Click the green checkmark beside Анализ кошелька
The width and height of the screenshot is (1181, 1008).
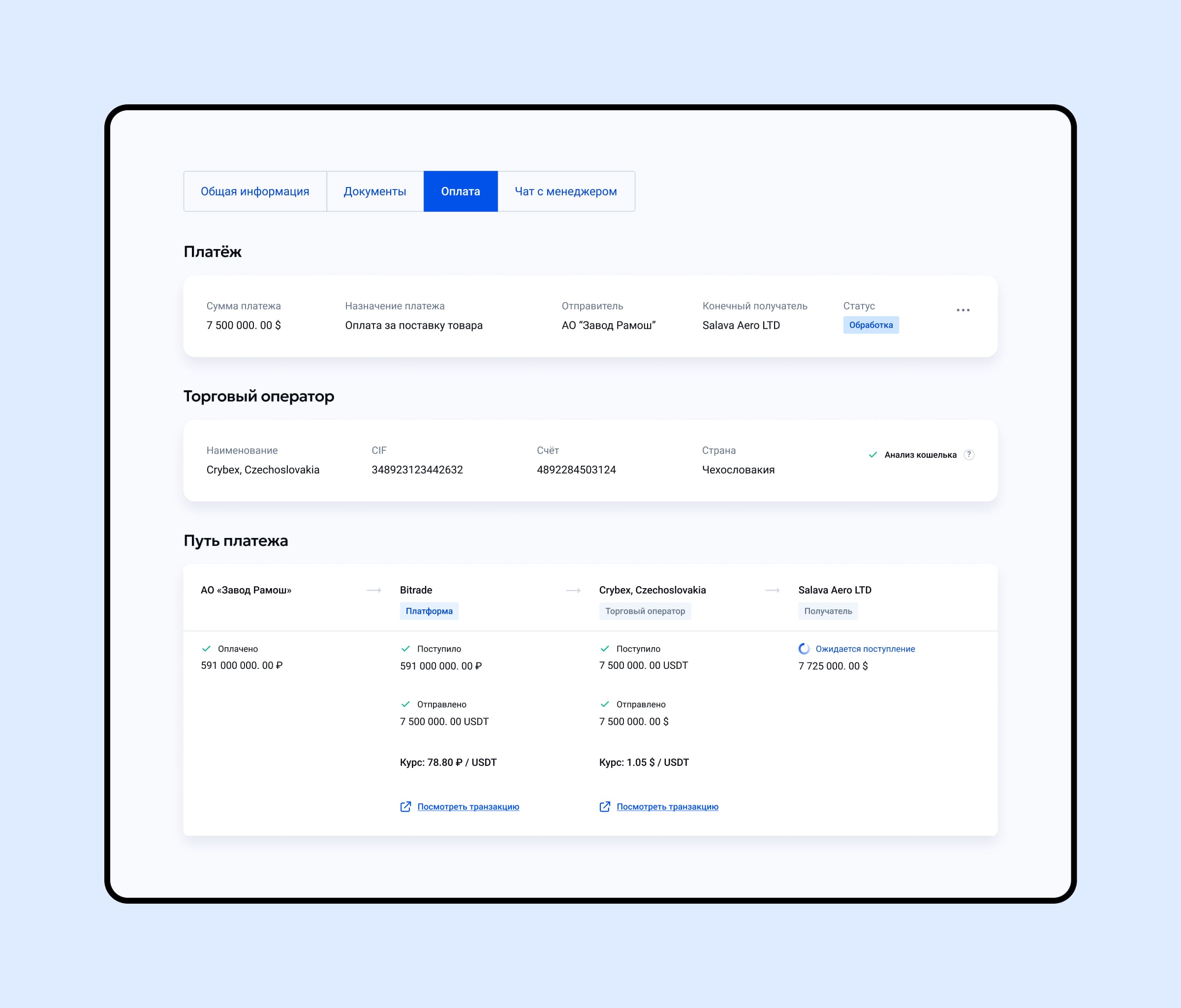point(872,454)
